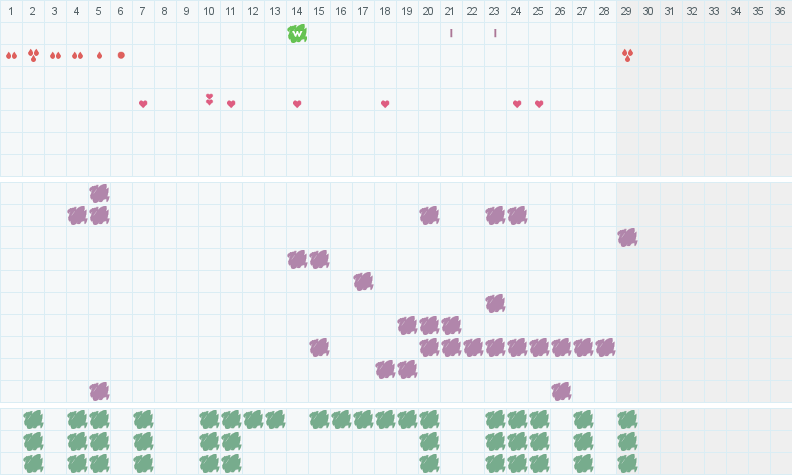Viewport: 792px width, 475px height.
Task: Select the purple tick mark on day 21
Action: pyautogui.click(x=451, y=33)
